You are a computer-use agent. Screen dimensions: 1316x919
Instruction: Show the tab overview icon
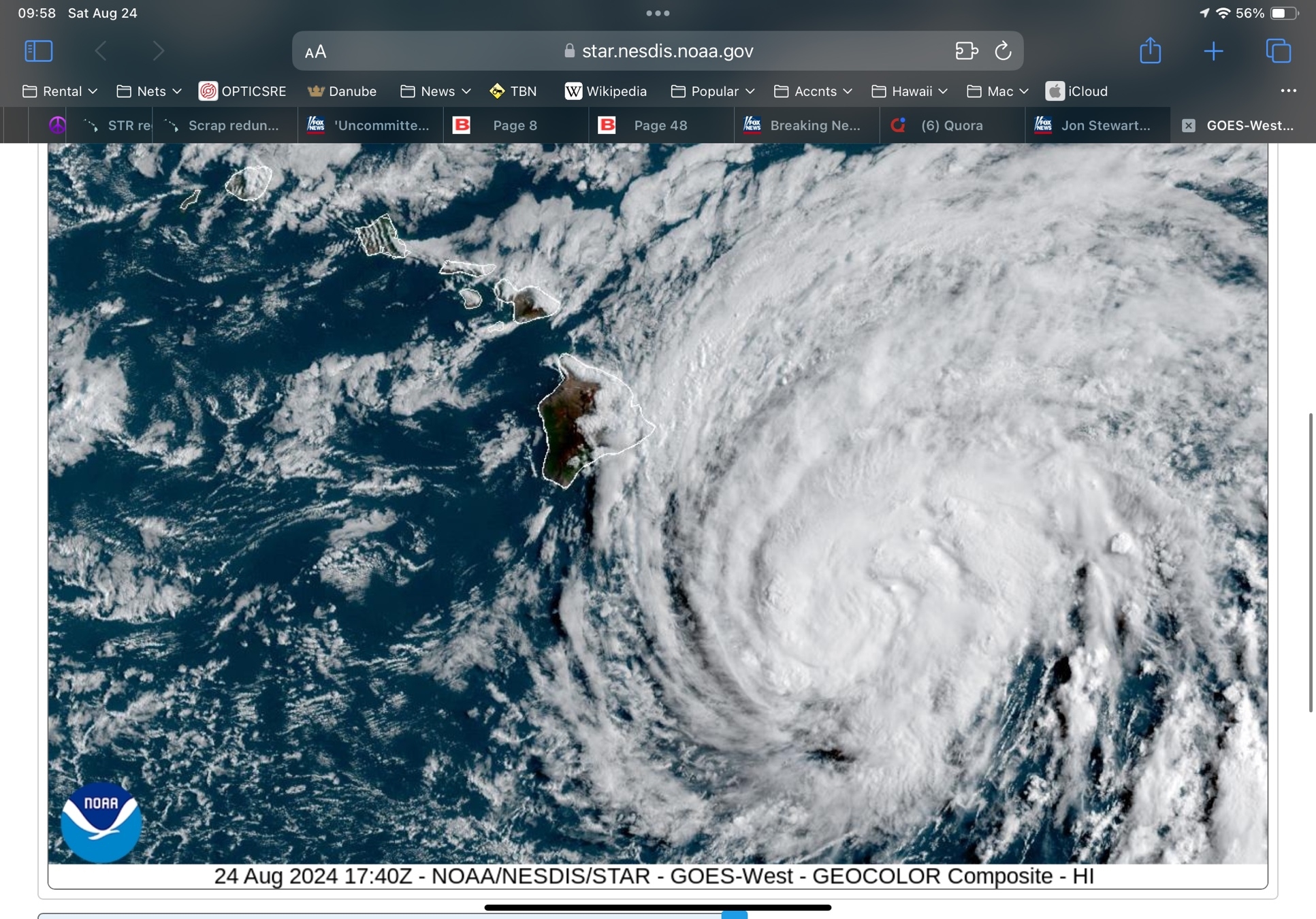1278,51
